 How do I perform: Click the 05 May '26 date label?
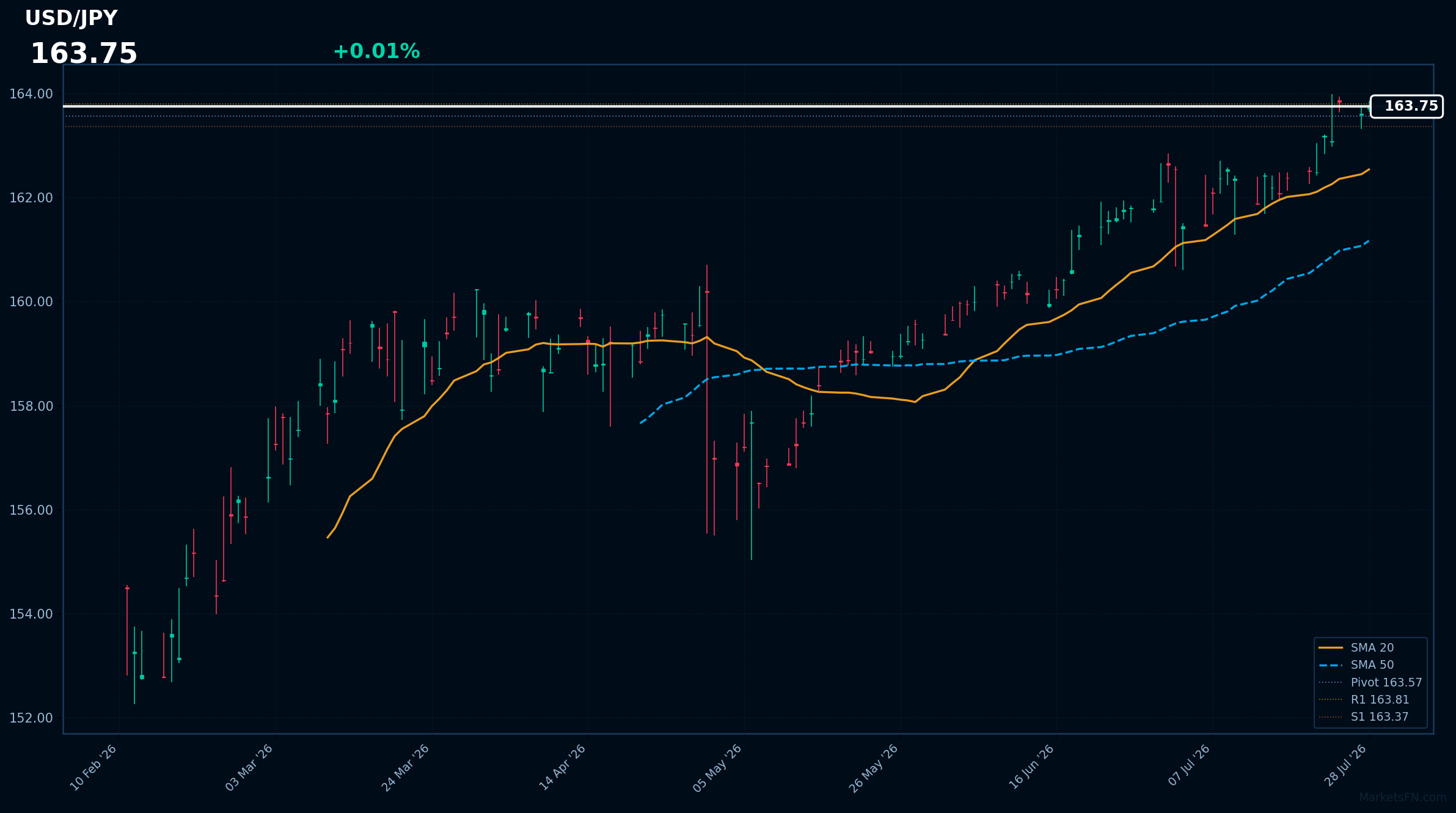718,768
